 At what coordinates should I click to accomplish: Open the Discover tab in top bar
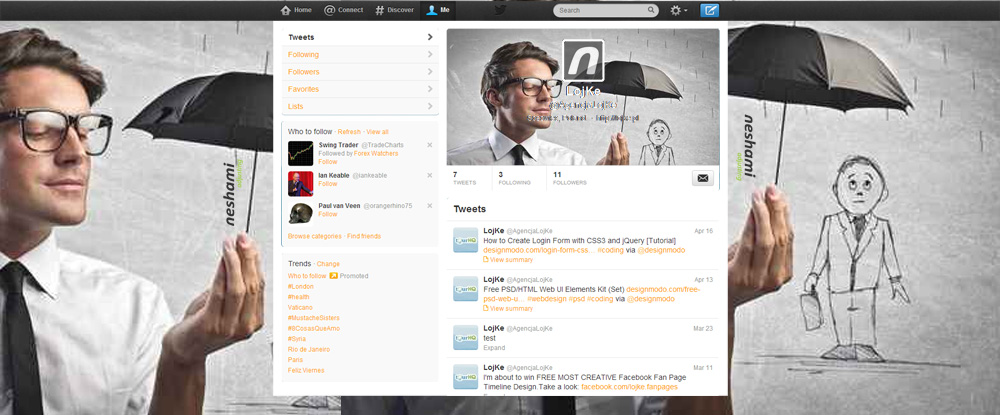click(394, 10)
